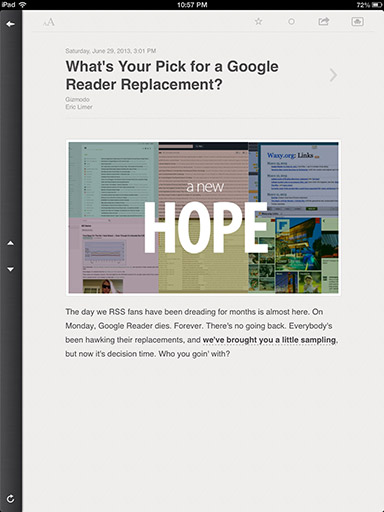384x512 pixels.
Task: Go back with the left arrow
Action: (10, 24)
